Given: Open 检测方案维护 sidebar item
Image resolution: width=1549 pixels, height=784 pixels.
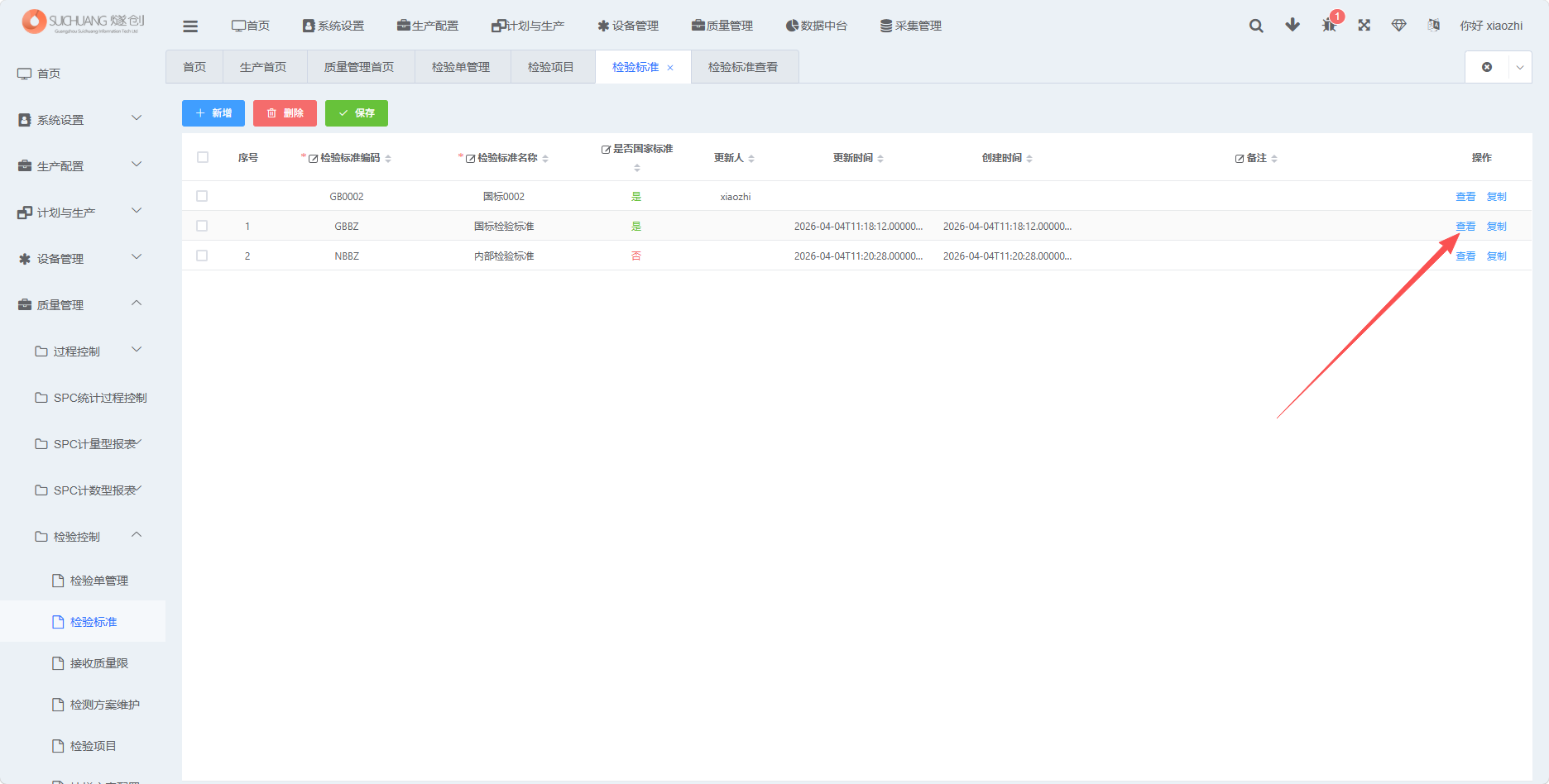Looking at the screenshot, I should pos(83,705).
